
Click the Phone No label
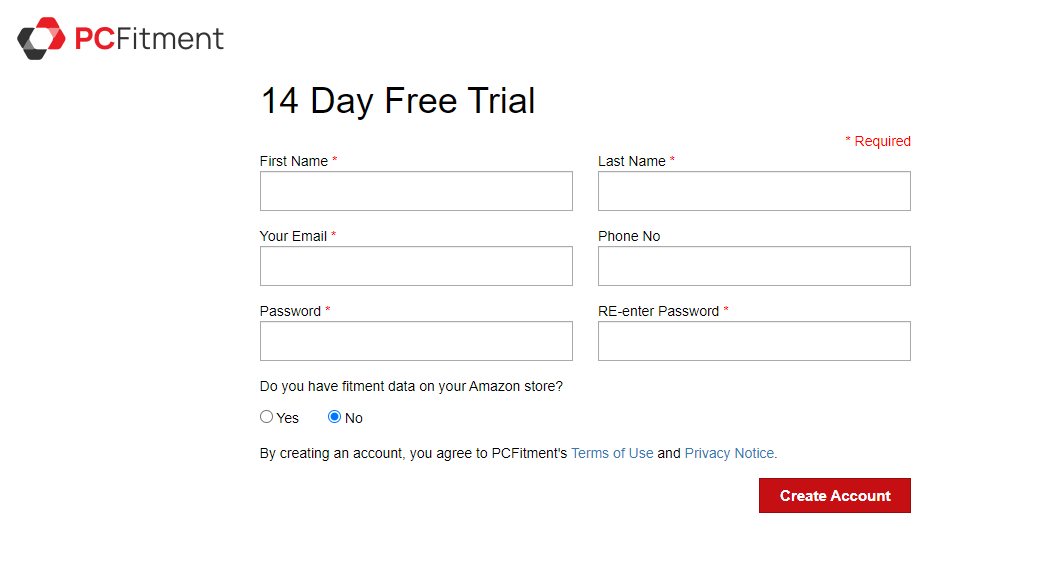click(x=629, y=236)
